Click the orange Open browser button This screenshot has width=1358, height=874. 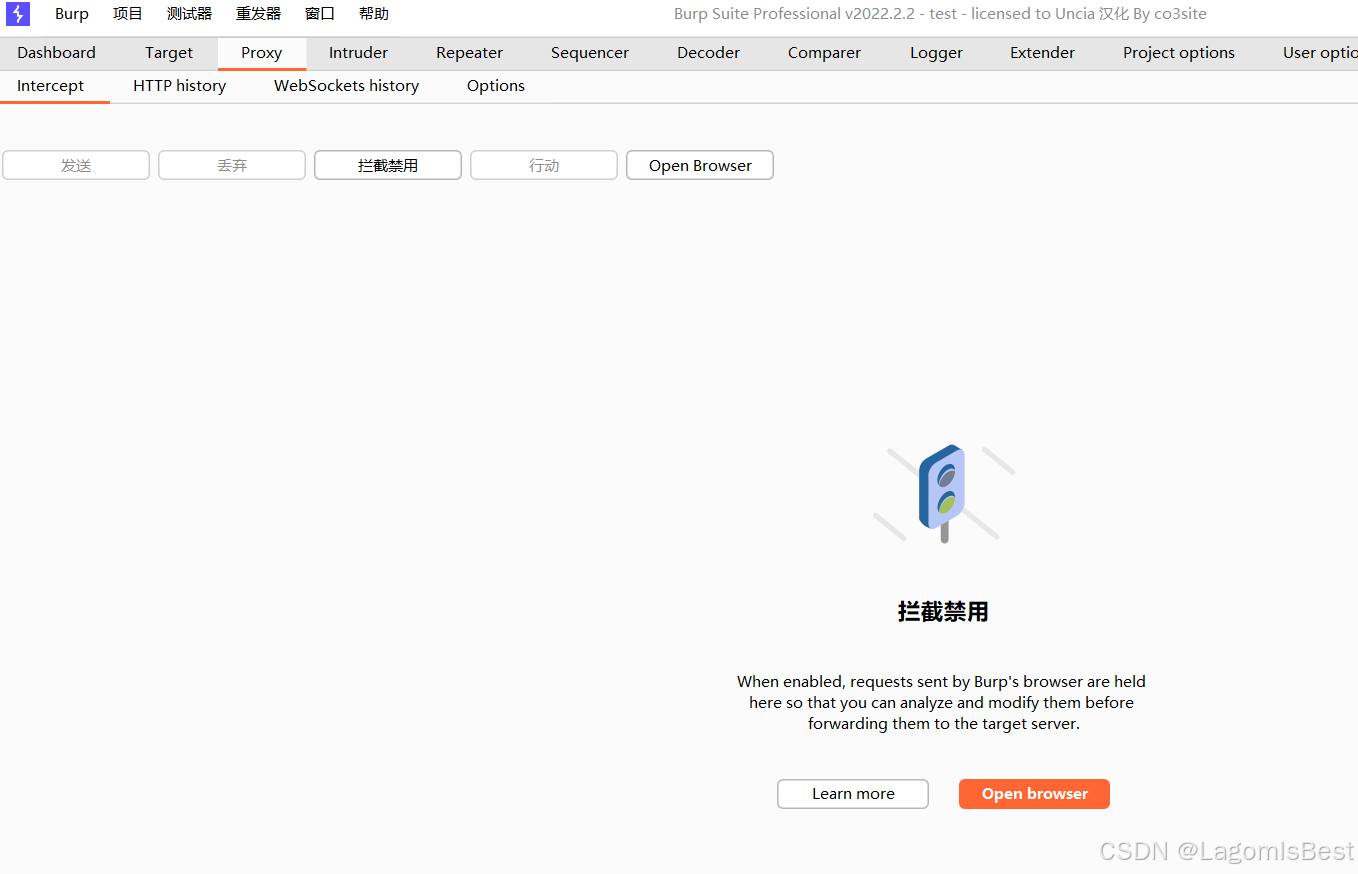point(1034,794)
